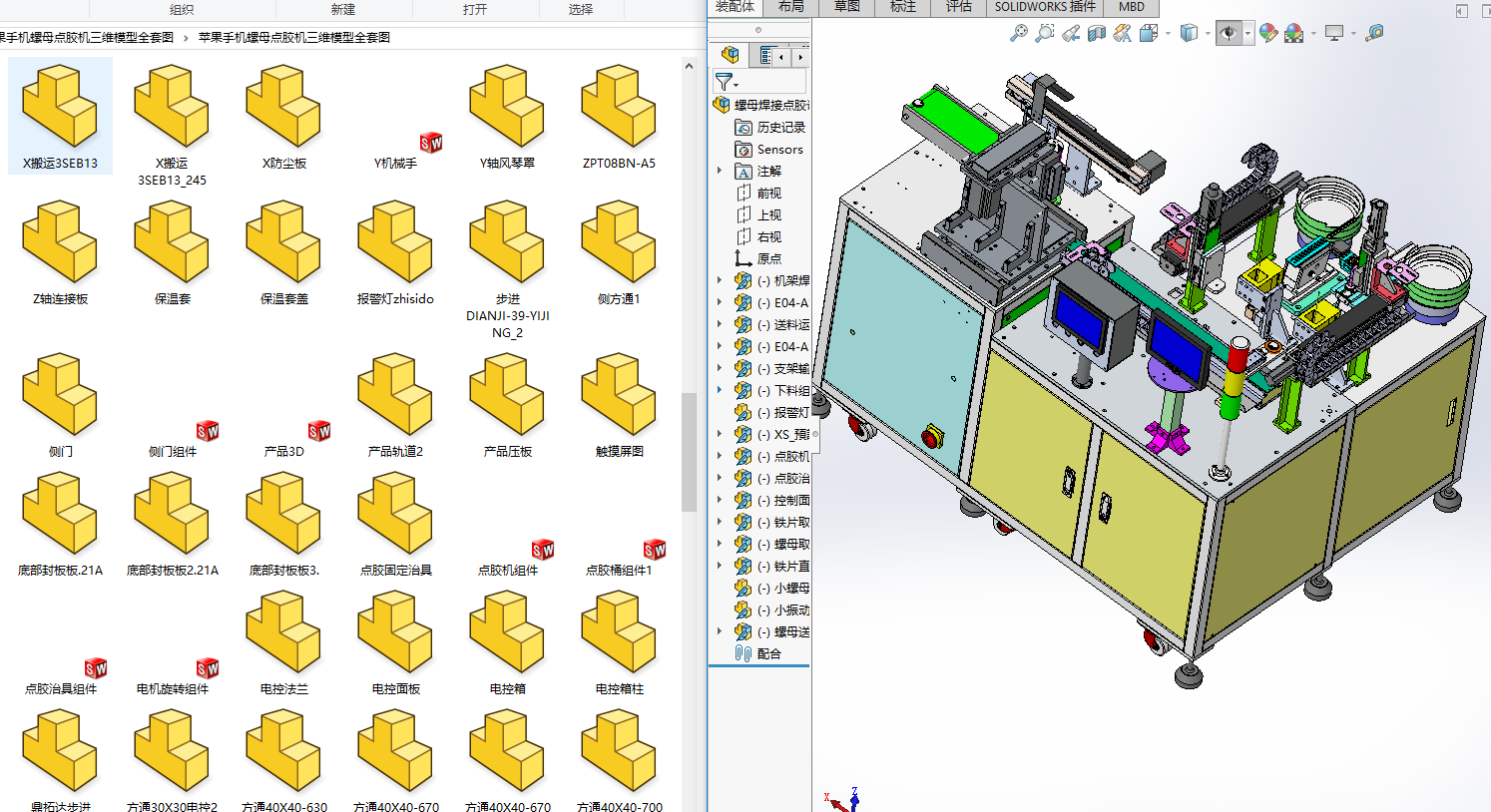The height and width of the screenshot is (812, 1491).
Task: Open Dynamic Annotation Views tool
Action: [1123, 33]
